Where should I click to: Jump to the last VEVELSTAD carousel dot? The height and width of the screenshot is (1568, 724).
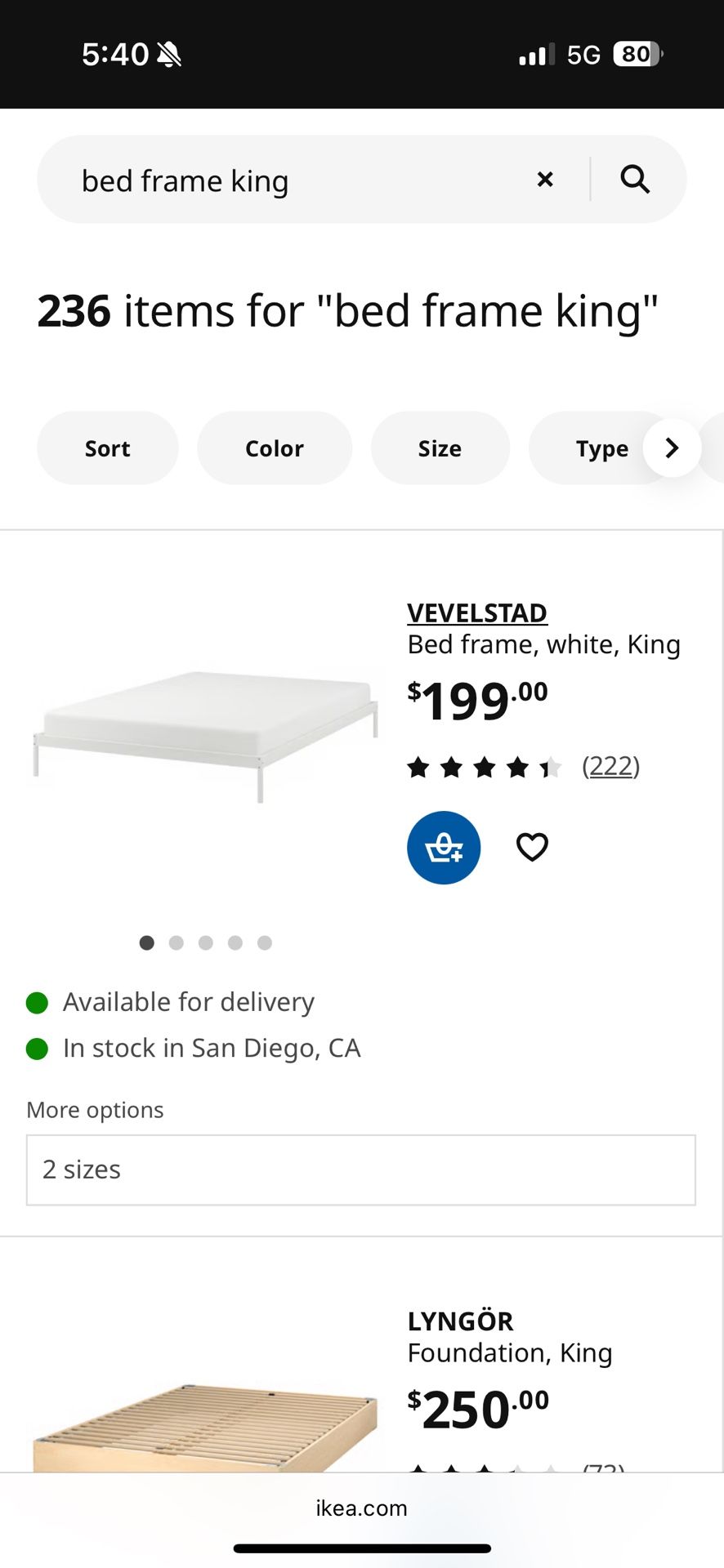coord(265,943)
